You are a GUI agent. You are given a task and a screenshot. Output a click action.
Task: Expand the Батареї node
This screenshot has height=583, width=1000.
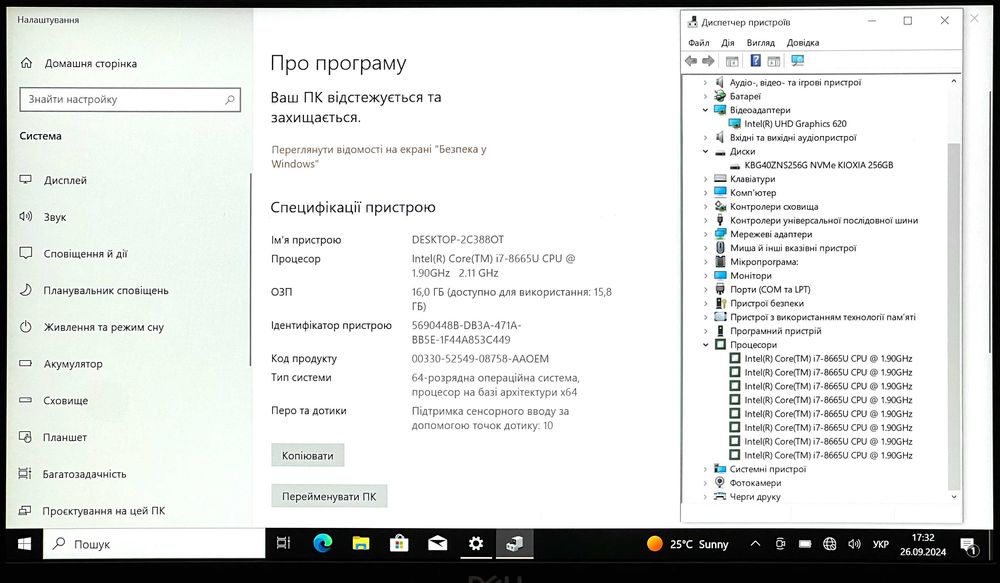(705, 96)
